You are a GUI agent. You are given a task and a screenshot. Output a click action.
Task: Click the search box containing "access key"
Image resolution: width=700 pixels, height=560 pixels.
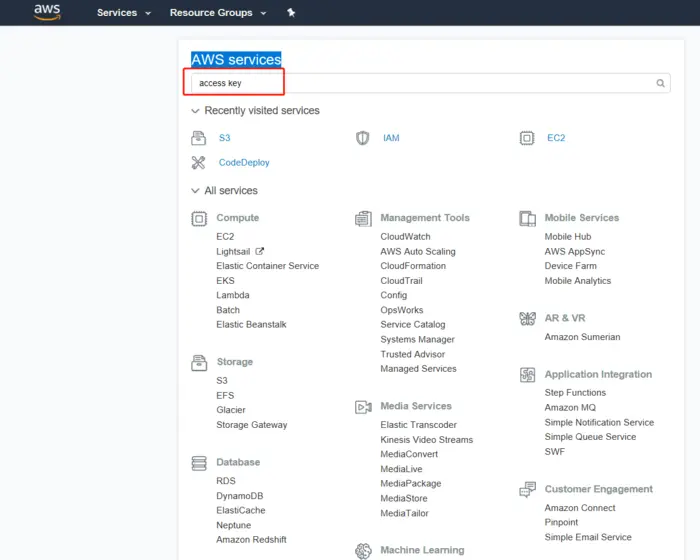click(x=420, y=84)
